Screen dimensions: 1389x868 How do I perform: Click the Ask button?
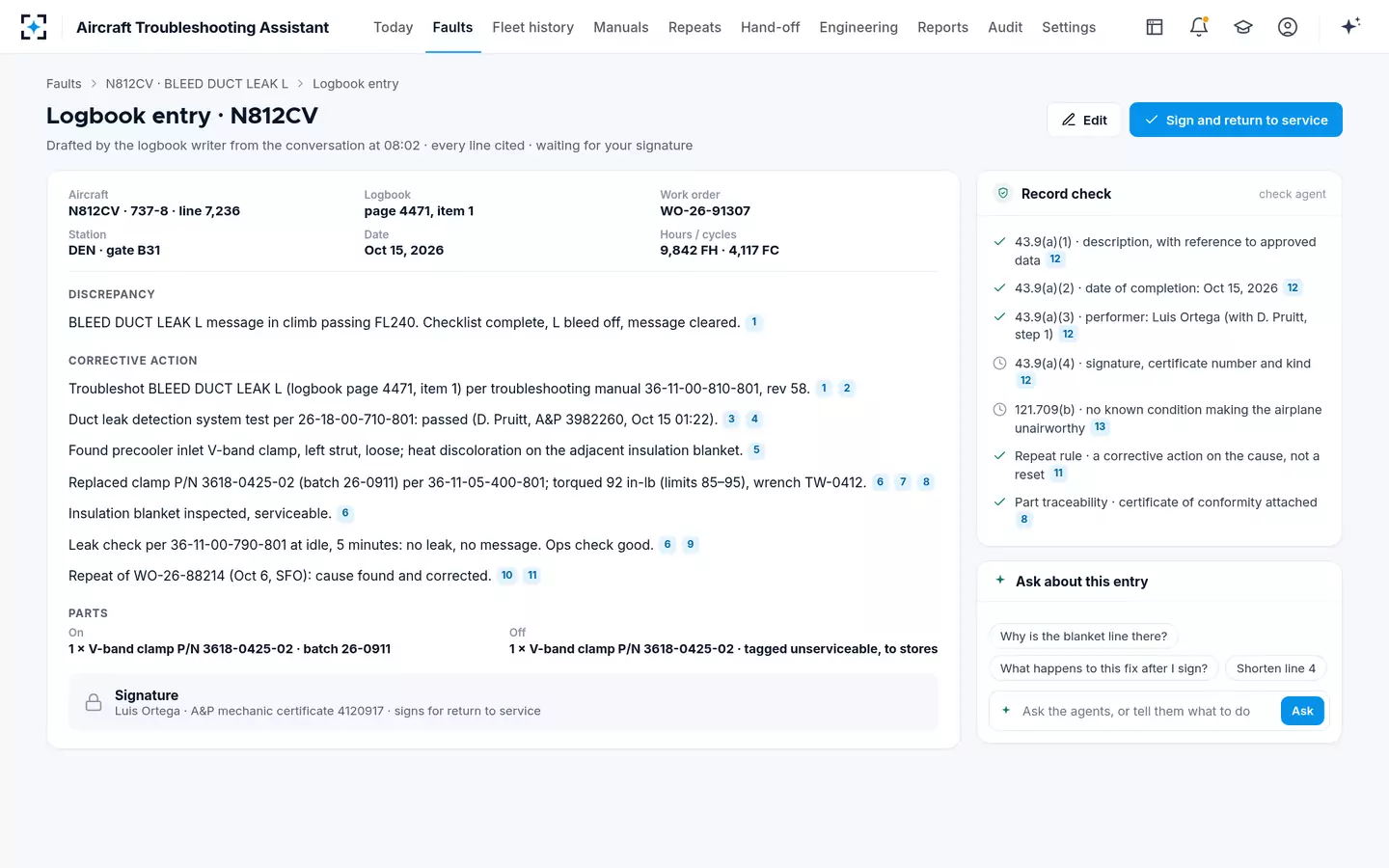click(1302, 711)
